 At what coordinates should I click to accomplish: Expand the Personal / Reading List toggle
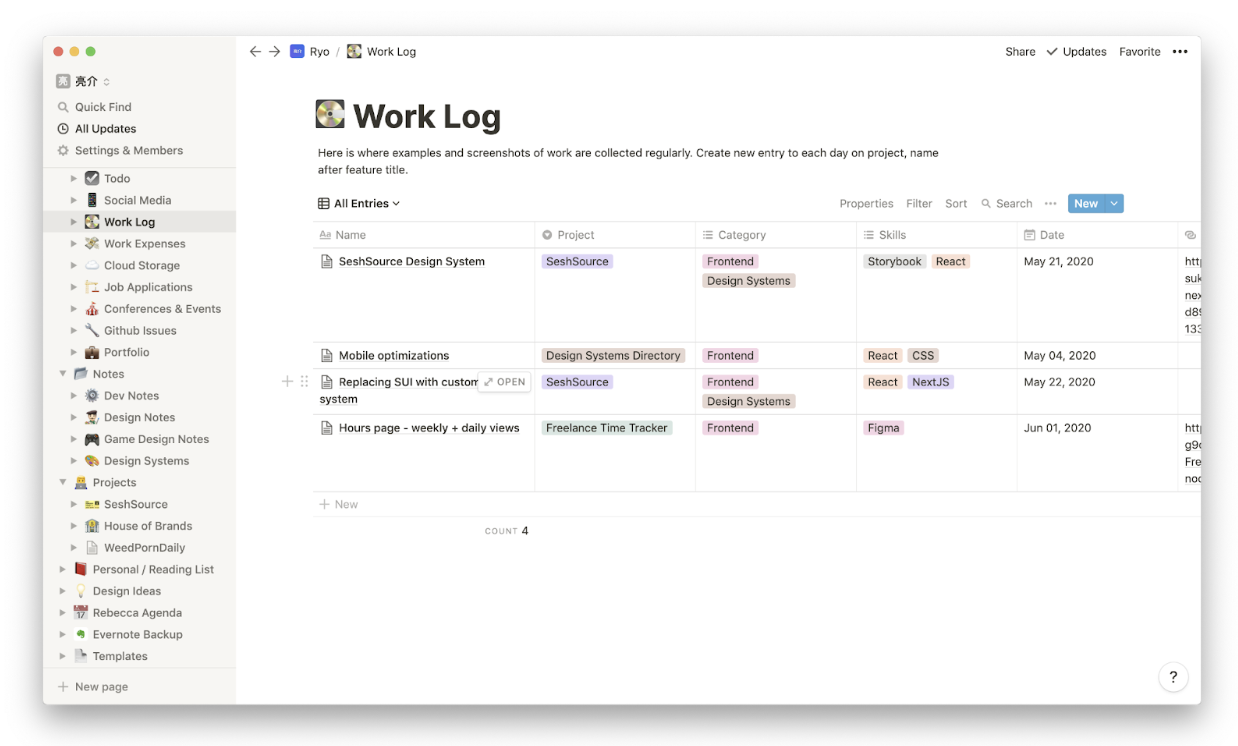pos(62,569)
